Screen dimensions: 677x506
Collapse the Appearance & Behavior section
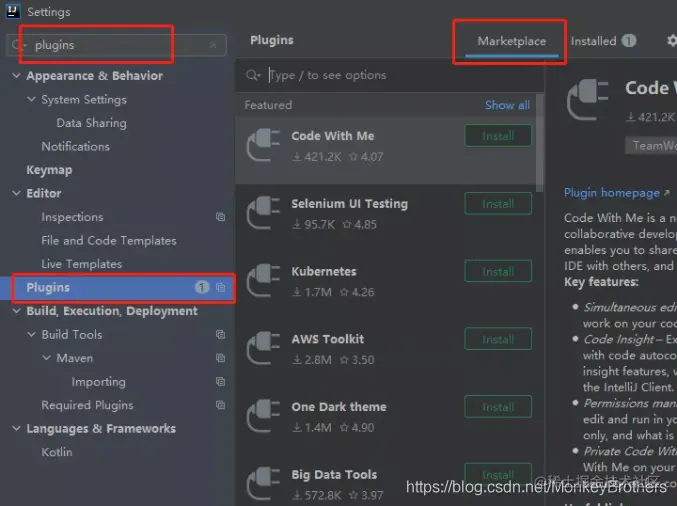coord(16,76)
